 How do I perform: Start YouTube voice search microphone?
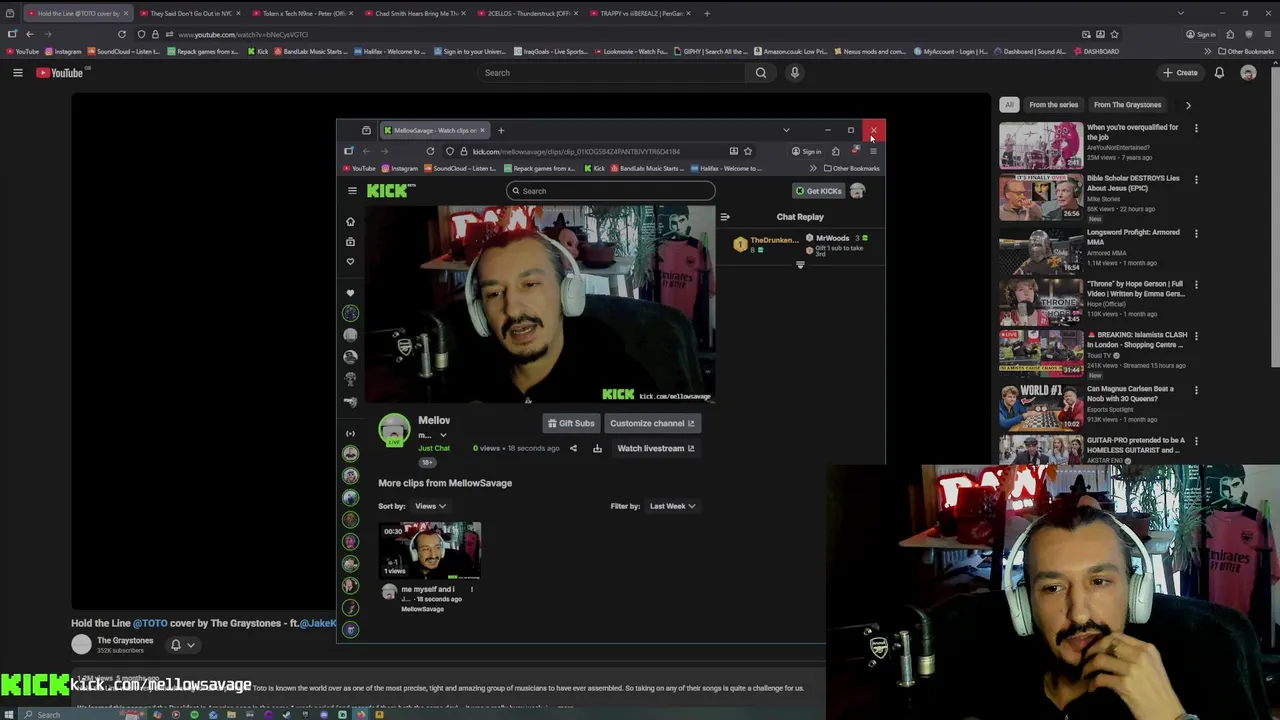click(795, 73)
